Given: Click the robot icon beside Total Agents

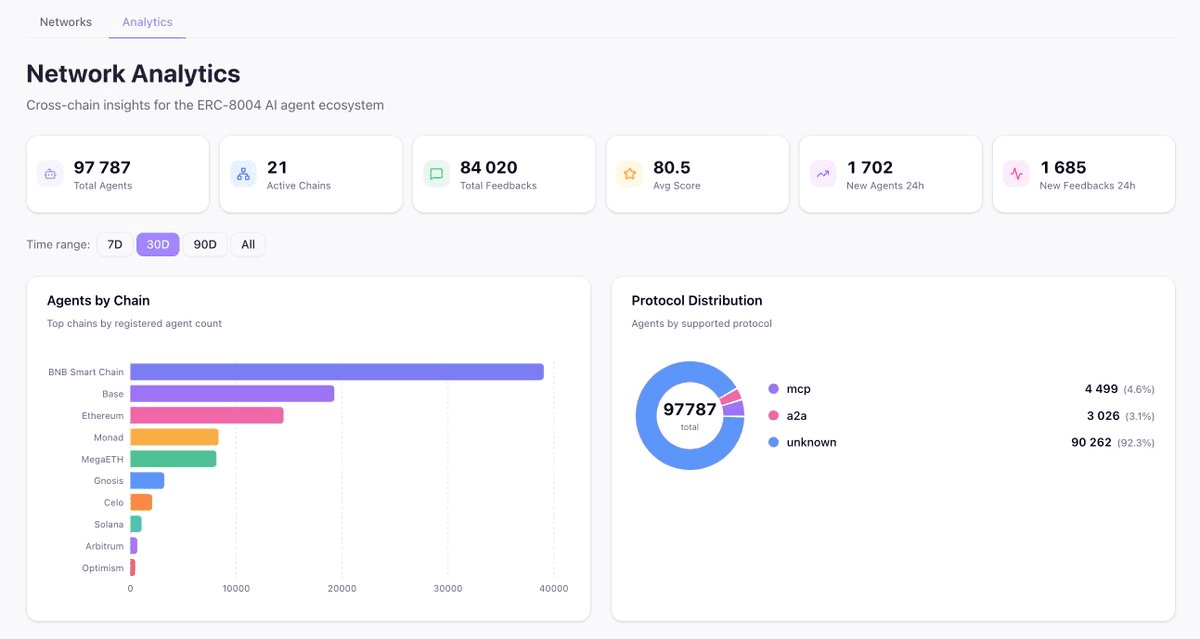Looking at the screenshot, I should coord(50,174).
